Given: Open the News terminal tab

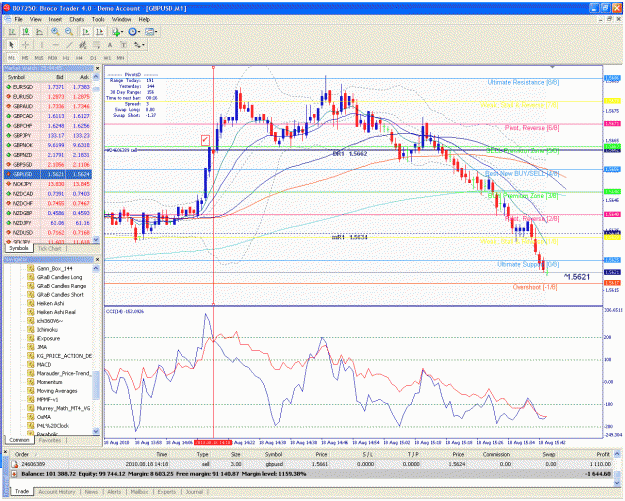Looking at the screenshot, I should (91, 492).
